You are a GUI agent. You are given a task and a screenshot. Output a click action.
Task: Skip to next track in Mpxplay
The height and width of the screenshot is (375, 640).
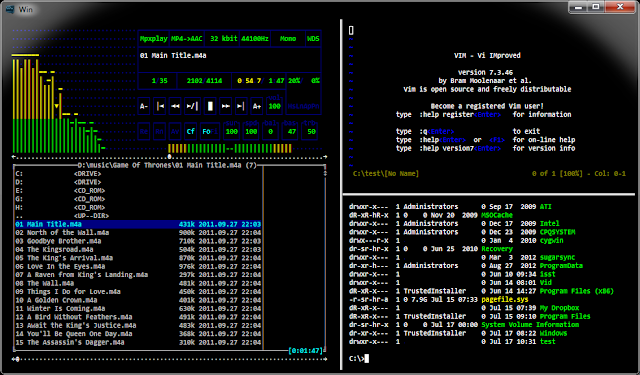[241, 106]
